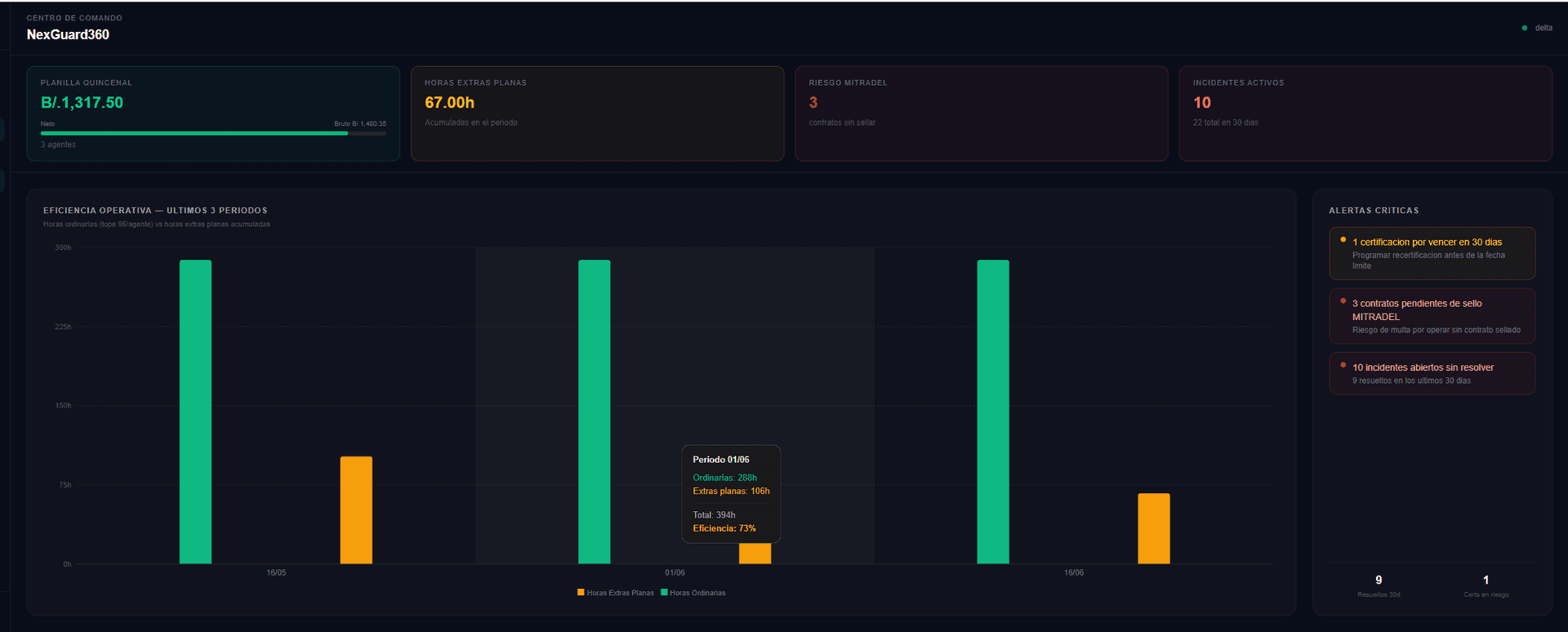This screenshot has width=1568, height=632.
Task: Open the Horas Extras Planas card
Action: [x=597, y=113]
